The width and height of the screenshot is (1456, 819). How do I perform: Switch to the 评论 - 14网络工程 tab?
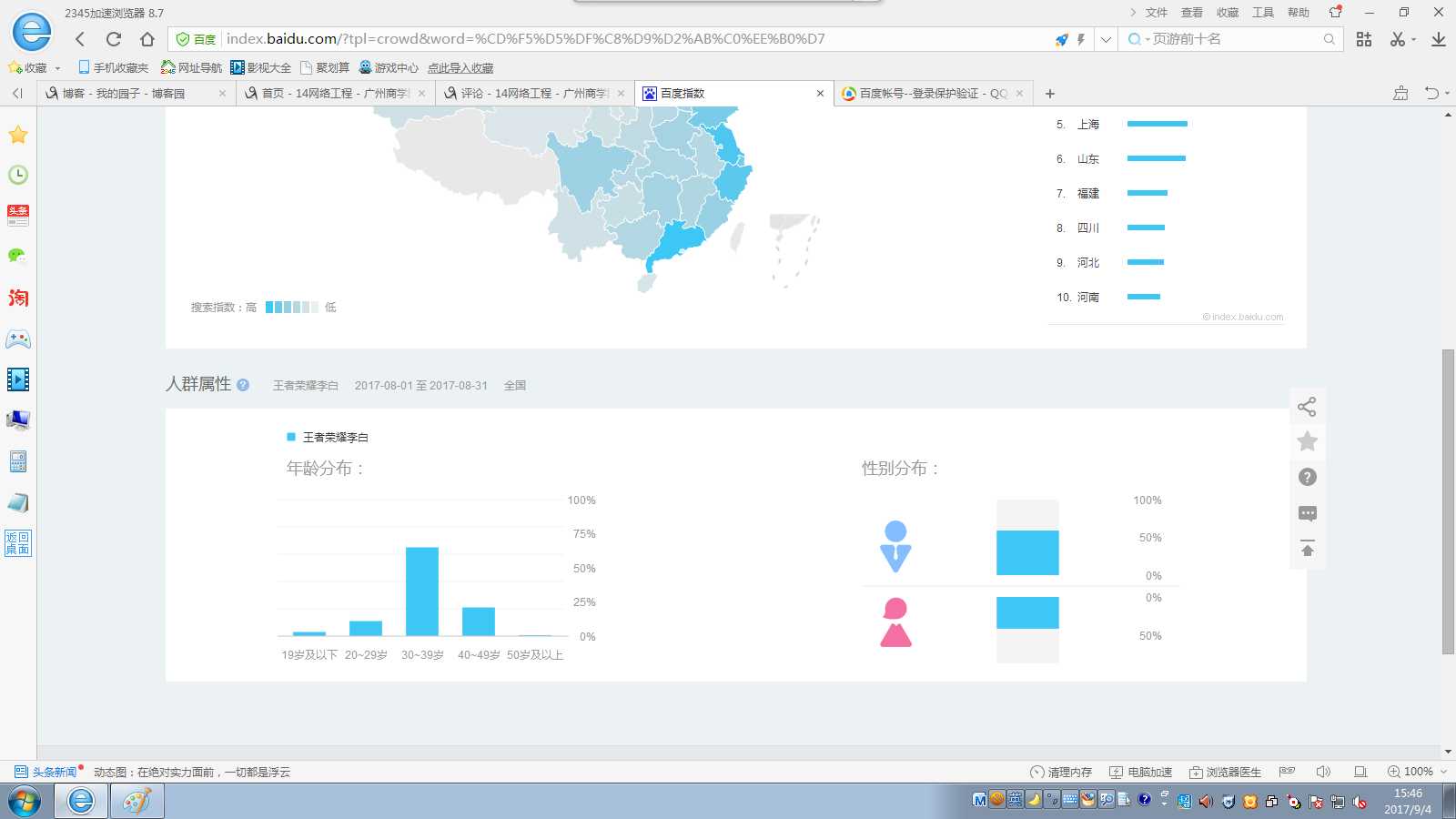534,94
